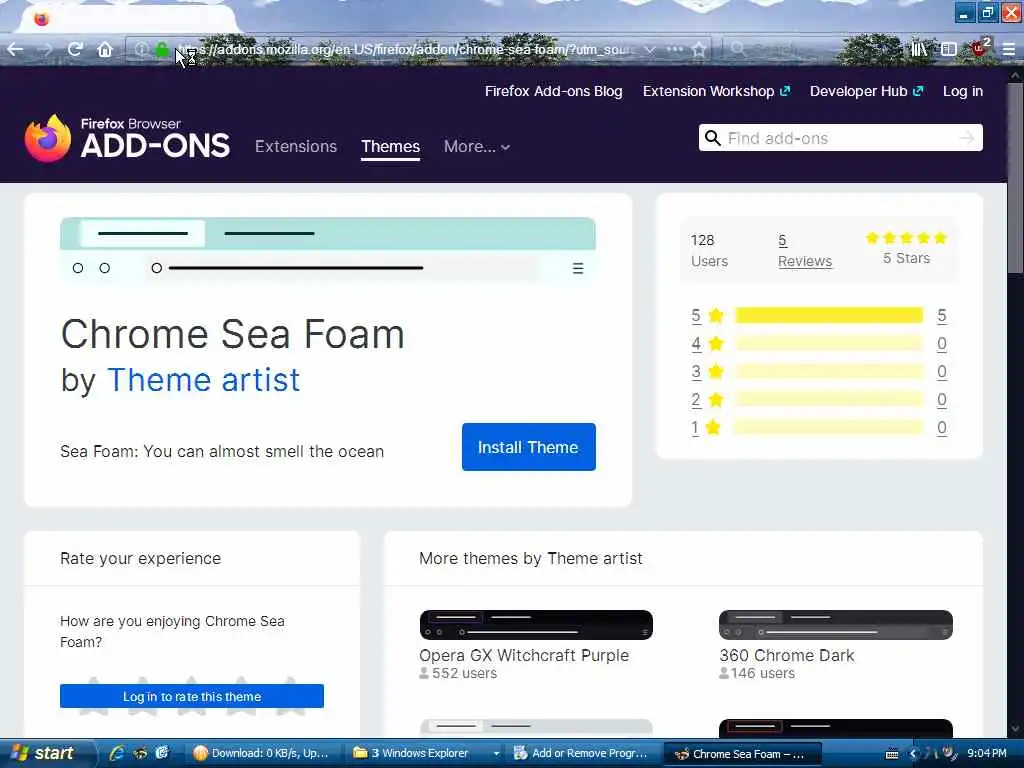Viewport: 1024px width, 768px height.
Task: Click the 360 Chrome Dark preview image
Action: [x=836, y=625]
